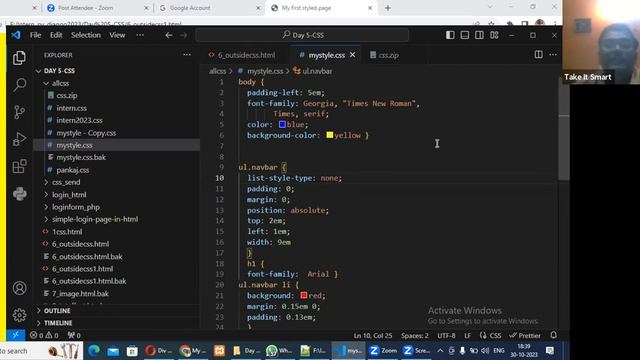Open the View menu
The width and height of the screenshot is (640, 360).
pyautogui.click(x=117, y=35)
